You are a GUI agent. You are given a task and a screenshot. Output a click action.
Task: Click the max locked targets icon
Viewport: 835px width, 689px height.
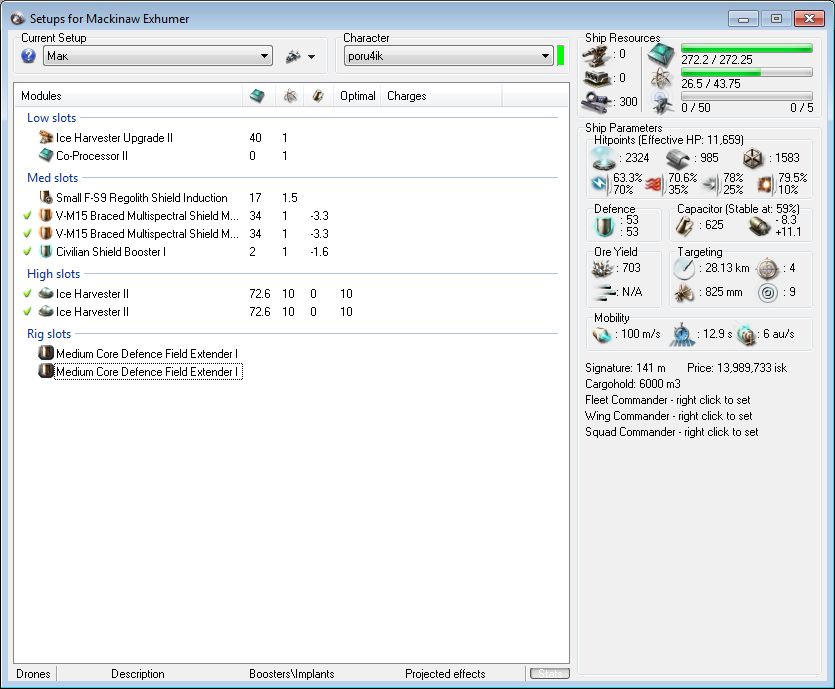pyautogui.click(x=767, y=268)
